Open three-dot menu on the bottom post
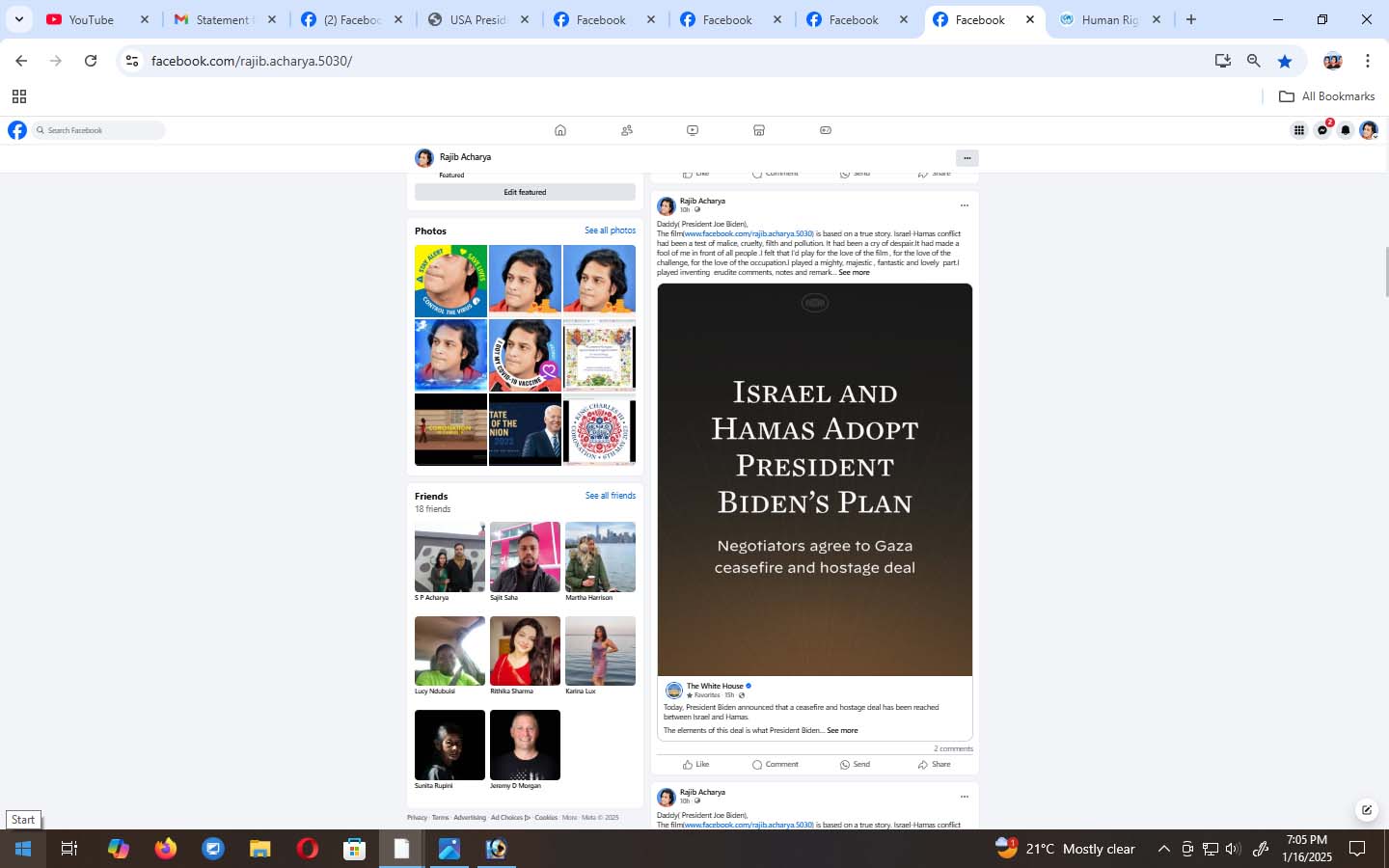Screen dimensions: 1389x868 point(964,797)
